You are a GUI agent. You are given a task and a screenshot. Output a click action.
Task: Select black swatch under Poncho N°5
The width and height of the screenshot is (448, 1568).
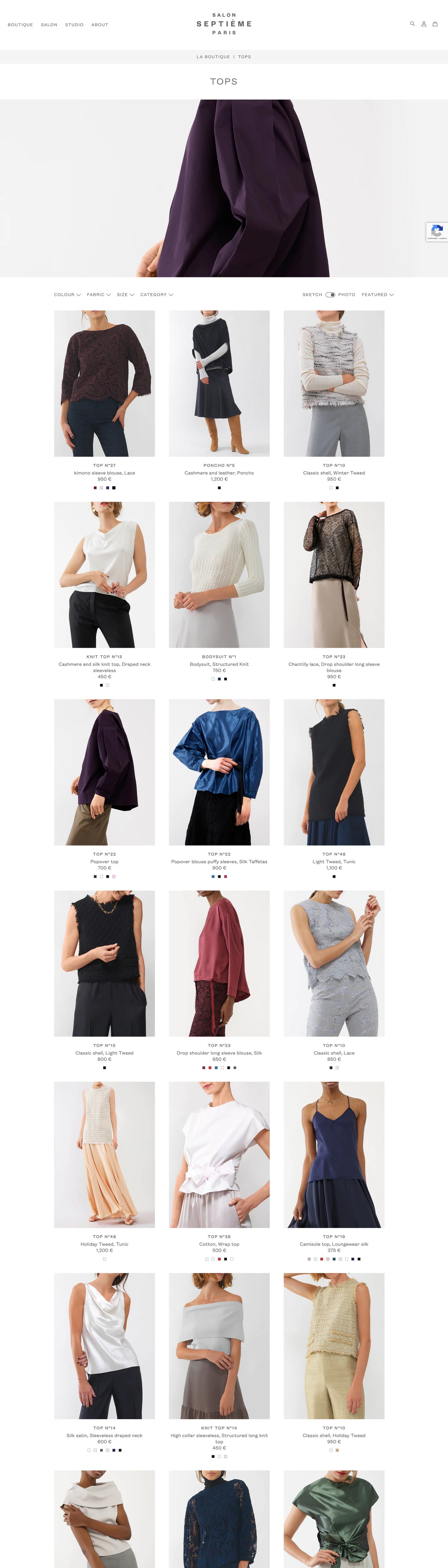coord(219,488)
